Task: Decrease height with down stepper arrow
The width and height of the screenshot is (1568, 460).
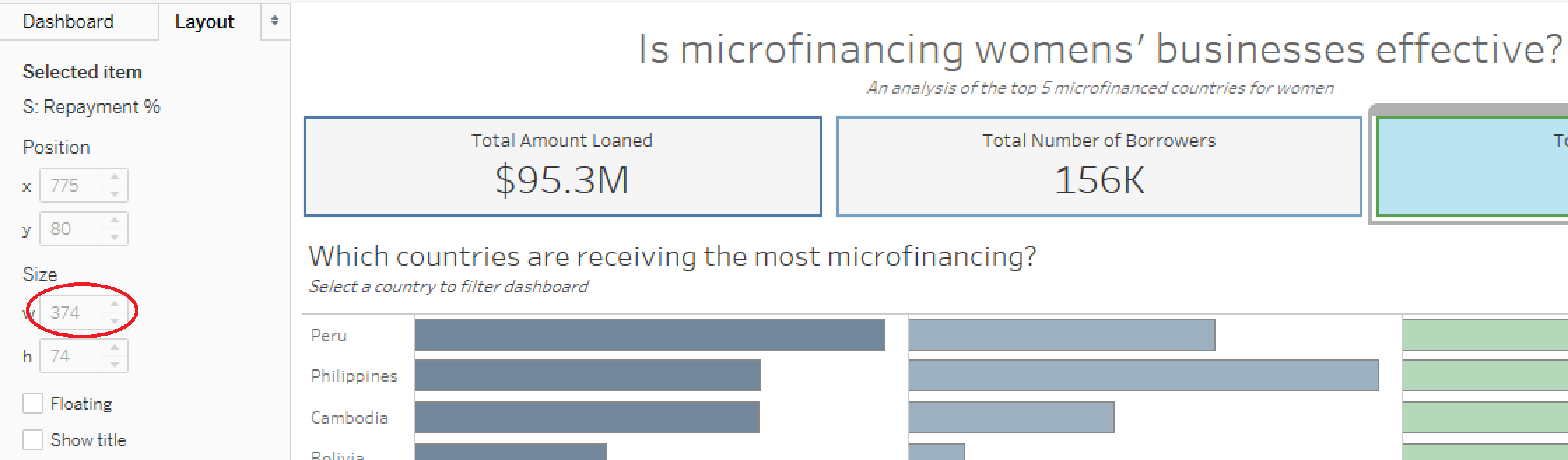Action: (115, 364)
